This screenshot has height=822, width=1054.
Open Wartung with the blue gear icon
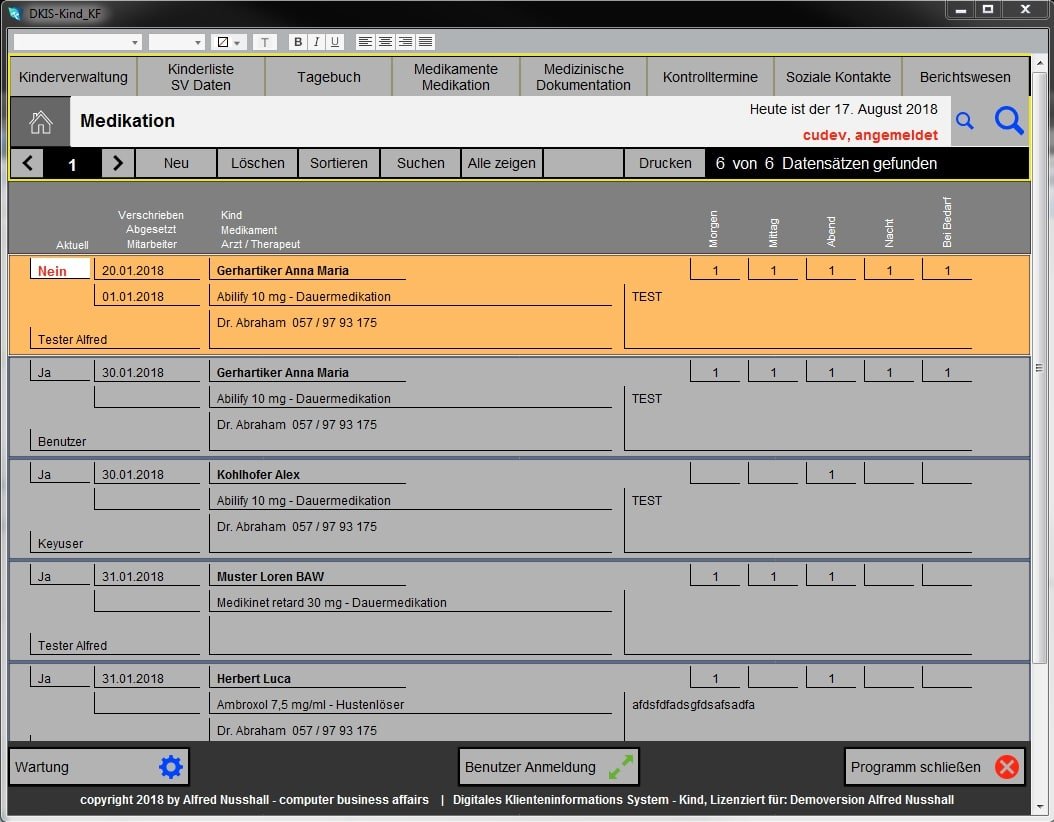(x=171, y=767)
